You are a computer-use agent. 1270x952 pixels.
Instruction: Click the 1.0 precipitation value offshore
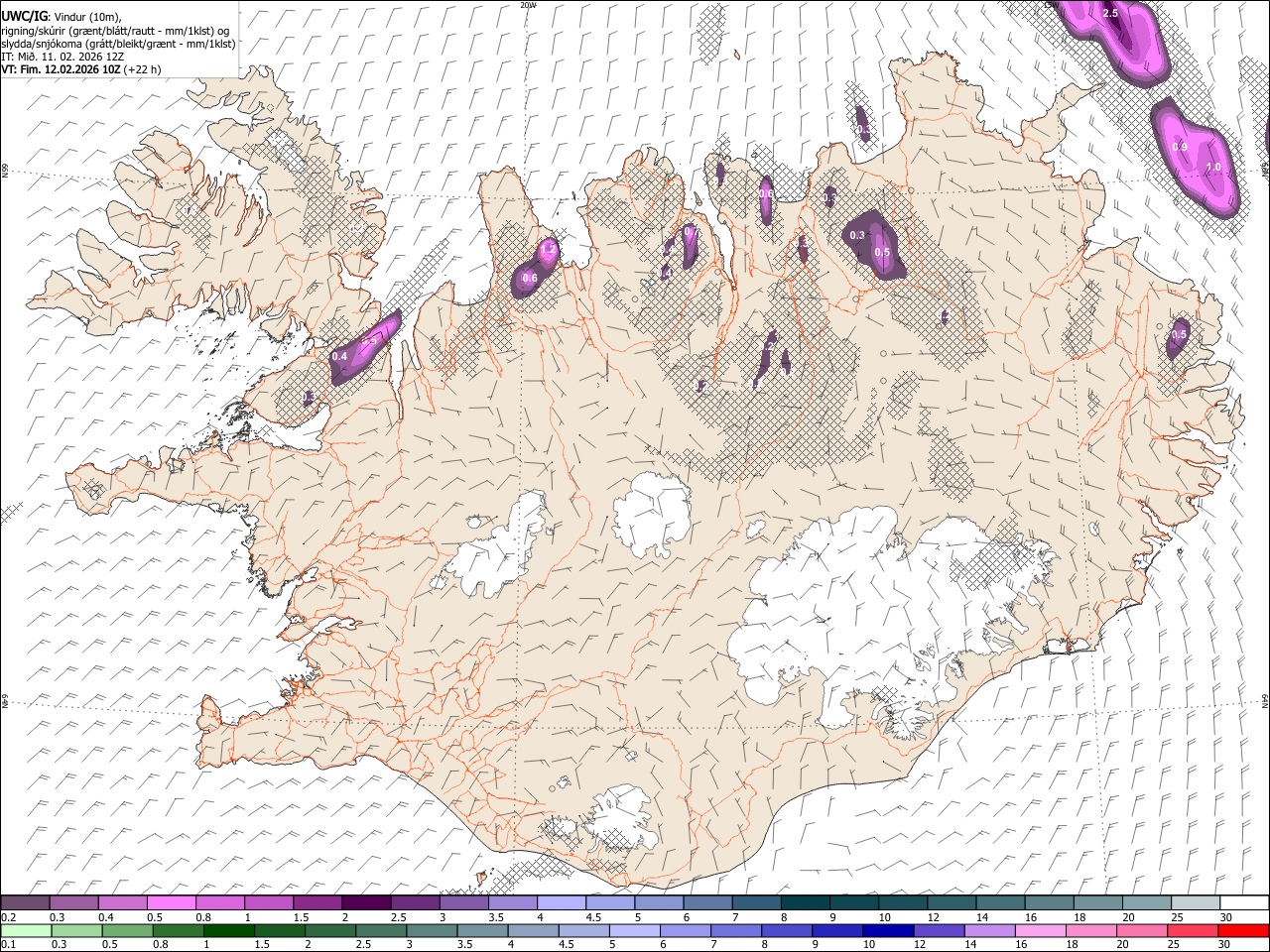click(x=1213, y=168)
